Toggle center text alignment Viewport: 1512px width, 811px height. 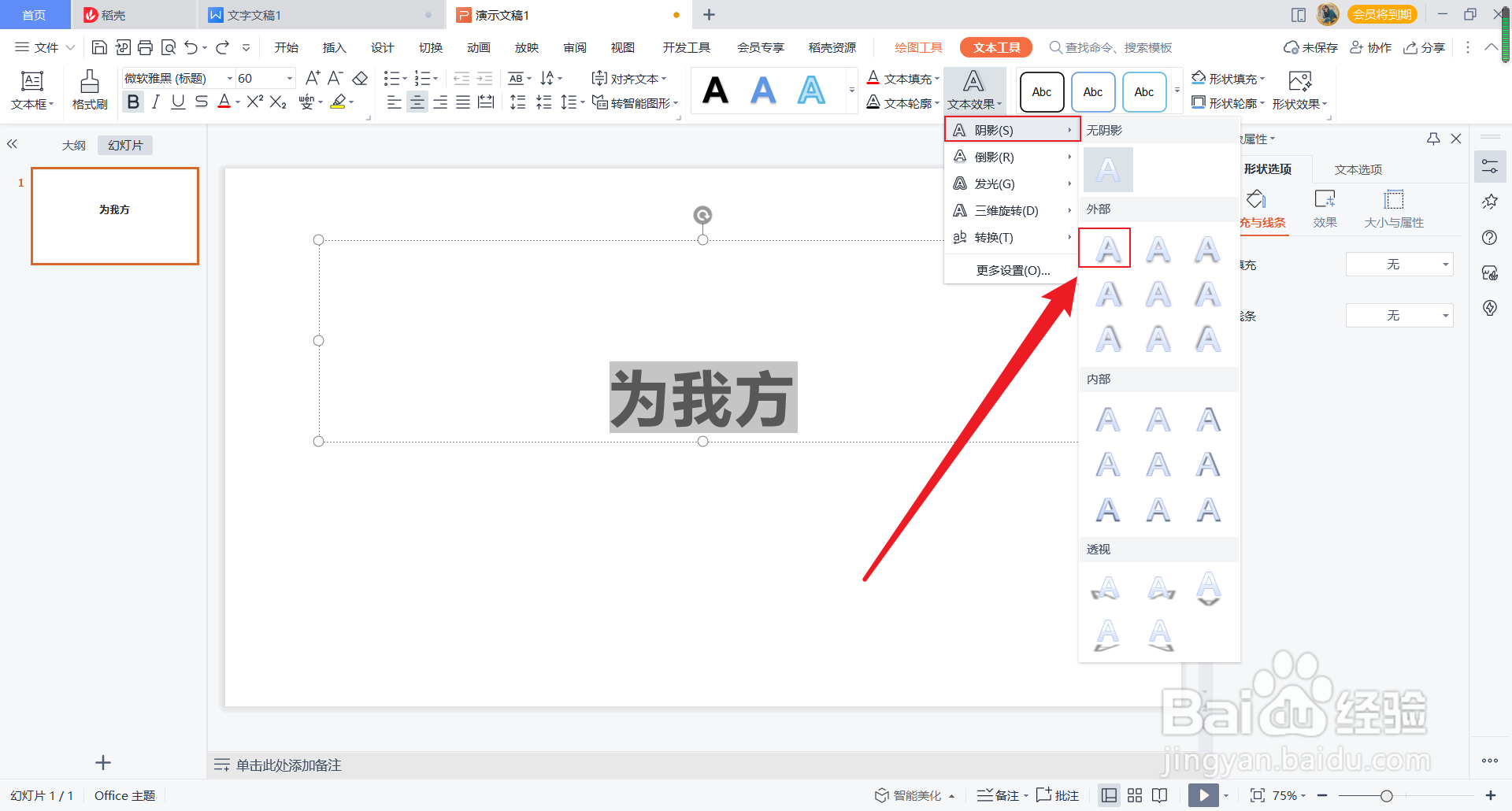coord(417,102)
